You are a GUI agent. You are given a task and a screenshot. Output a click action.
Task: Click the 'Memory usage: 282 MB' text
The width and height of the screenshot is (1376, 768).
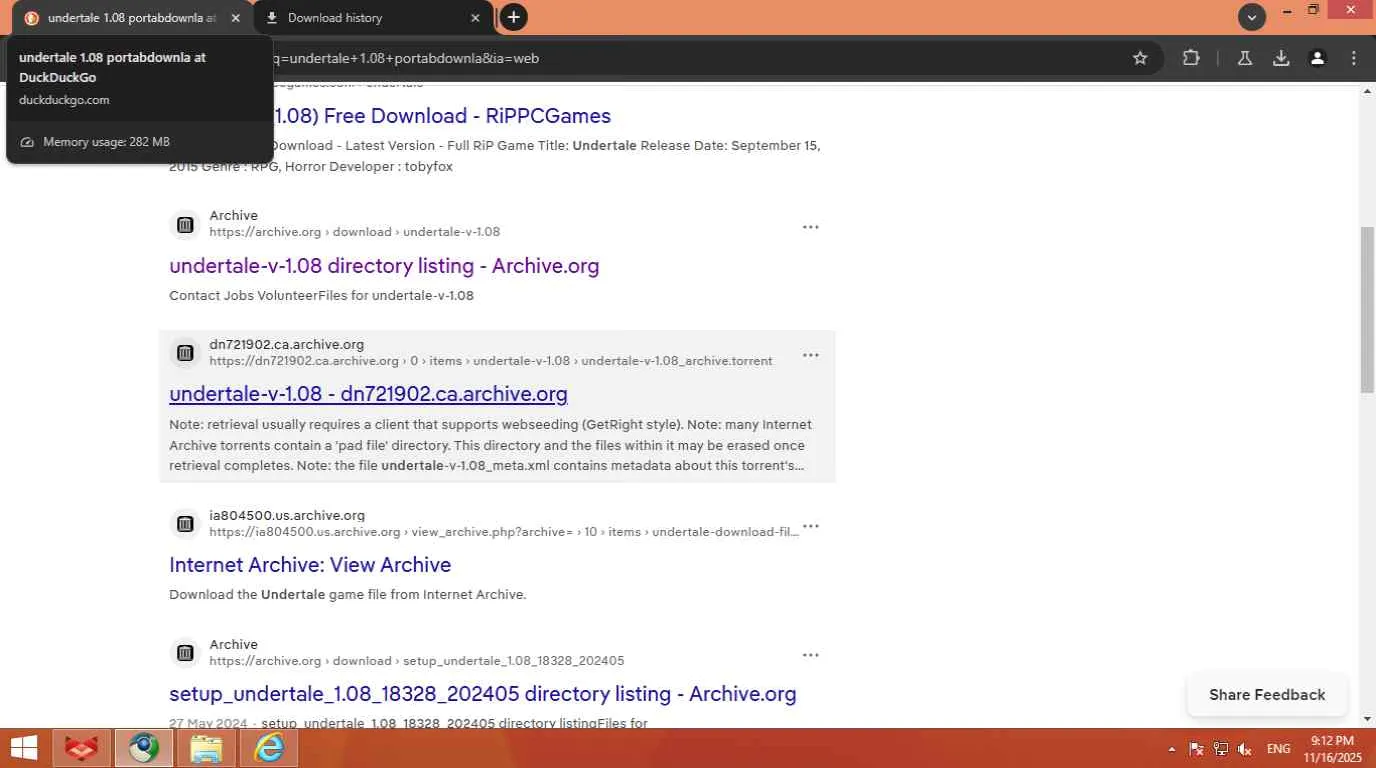point(106,142)
